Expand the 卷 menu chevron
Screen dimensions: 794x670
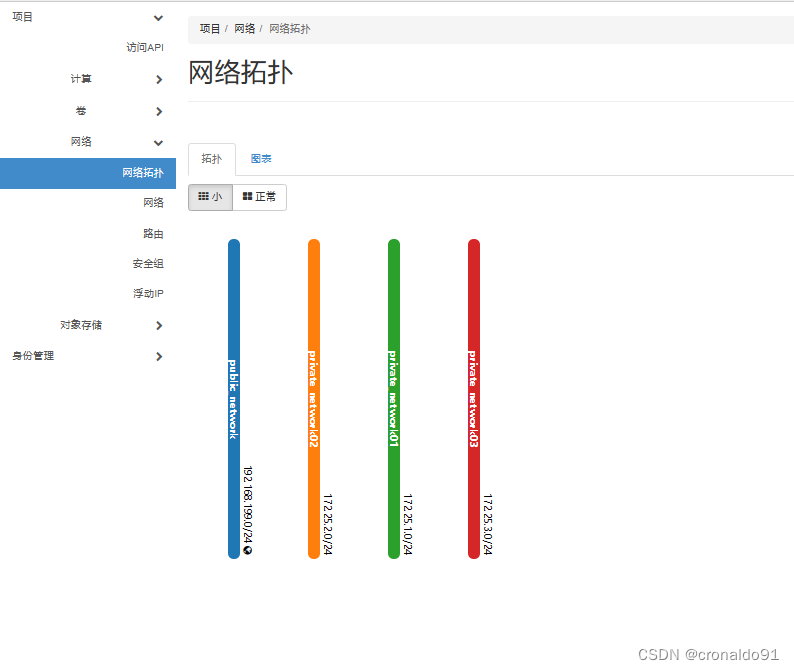(159, 111)
